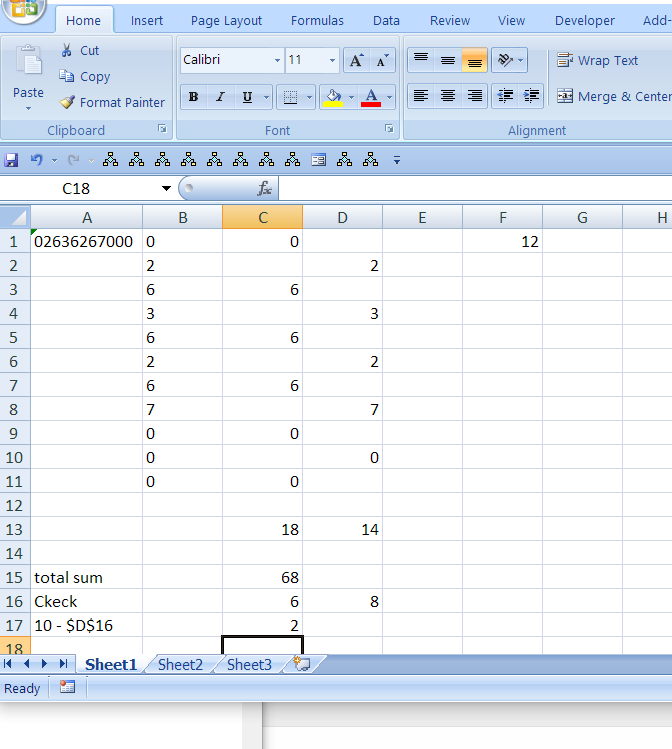Toggle Merge & Center
The width and height of the screenshot is (672, 749).
614,96
